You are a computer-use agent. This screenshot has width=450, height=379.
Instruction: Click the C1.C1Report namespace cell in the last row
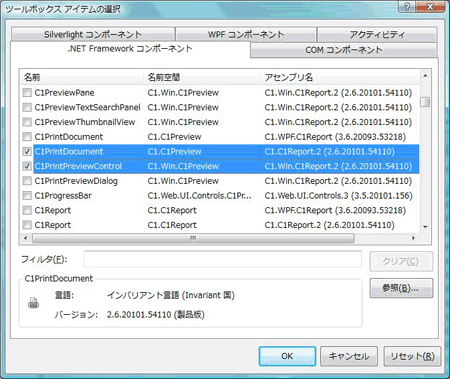coord(172,225)
